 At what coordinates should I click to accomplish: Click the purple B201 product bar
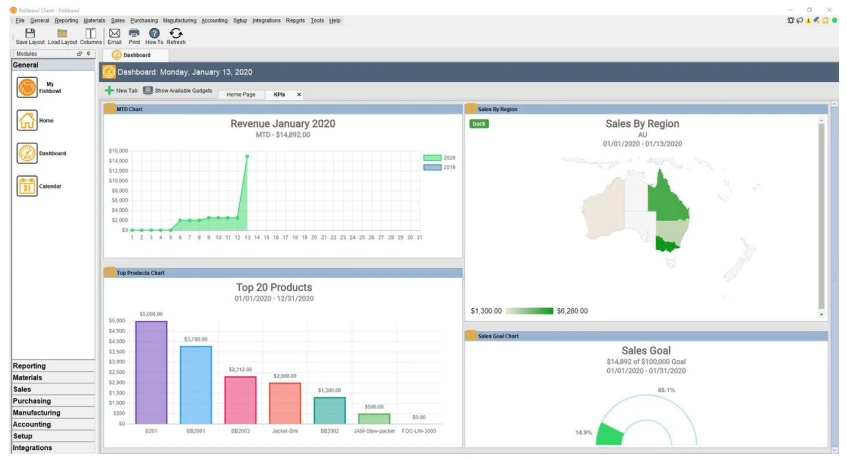coord(151,372)
